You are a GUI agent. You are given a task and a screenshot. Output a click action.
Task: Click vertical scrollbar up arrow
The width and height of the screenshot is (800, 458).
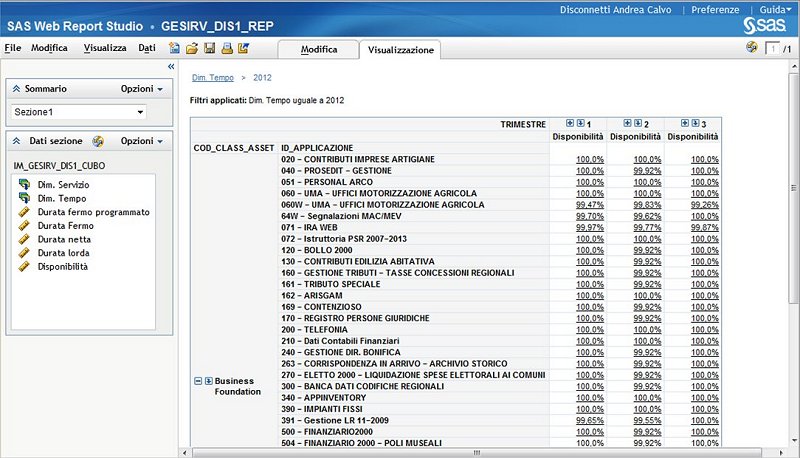pos(794,66)
